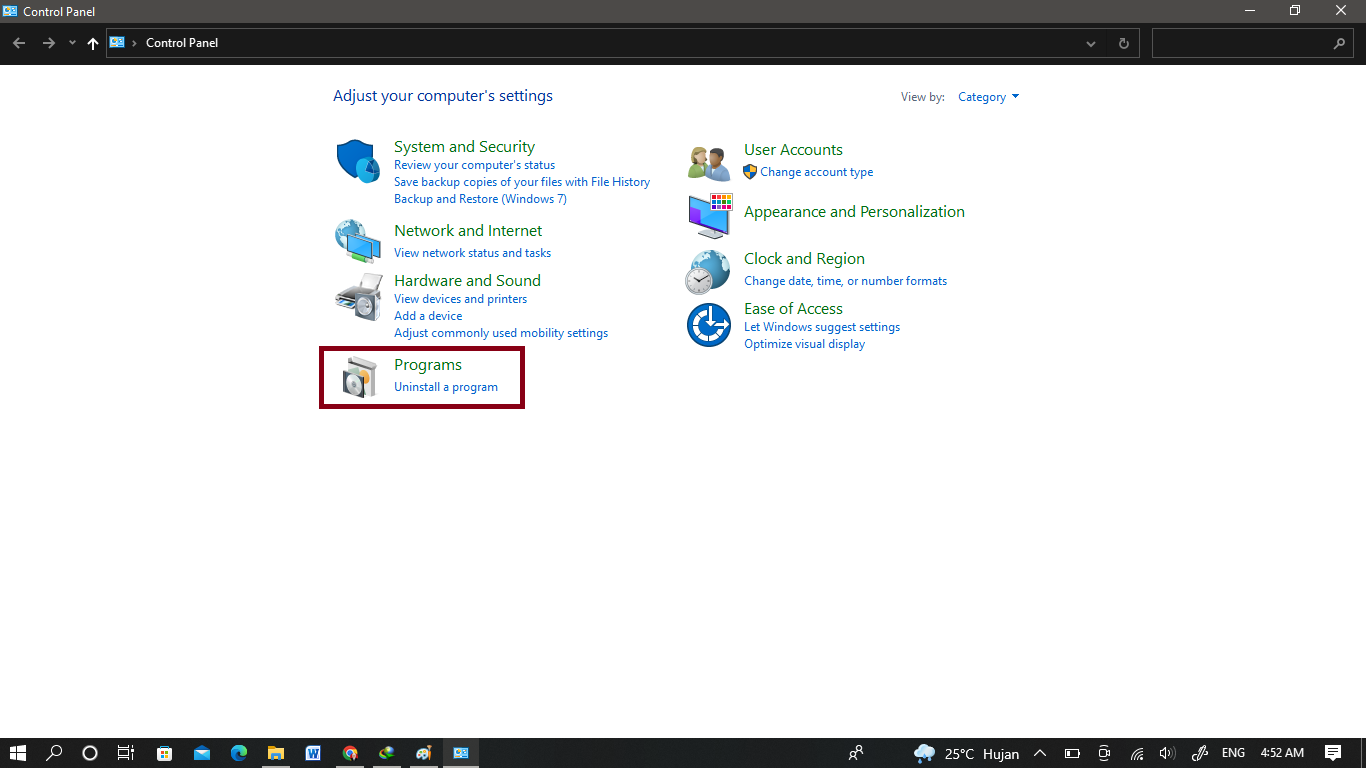1366x768 pixels.
Task: Click Appearance and Personalization monitor icon
Action: pyautogui.click(x=710, y=216)
